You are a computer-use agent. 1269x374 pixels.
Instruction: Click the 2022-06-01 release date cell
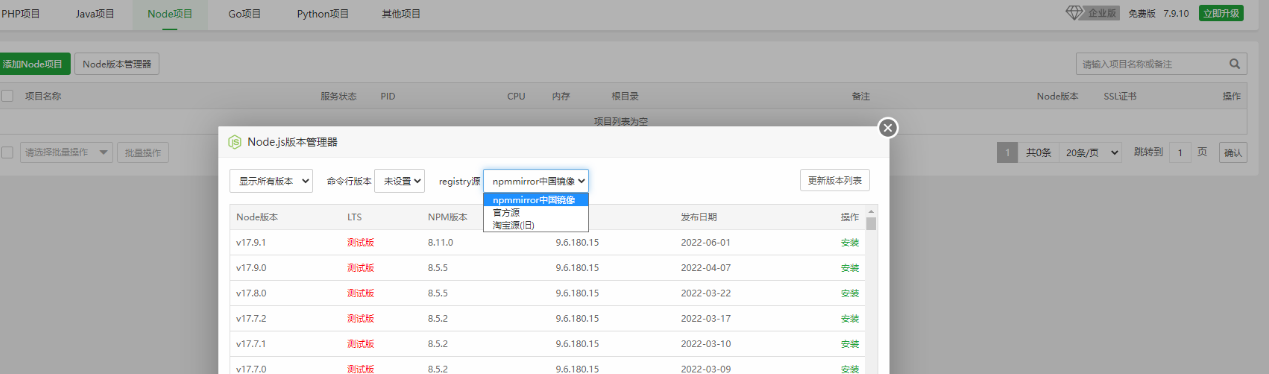pyautogui.click(x=706, y=242)
